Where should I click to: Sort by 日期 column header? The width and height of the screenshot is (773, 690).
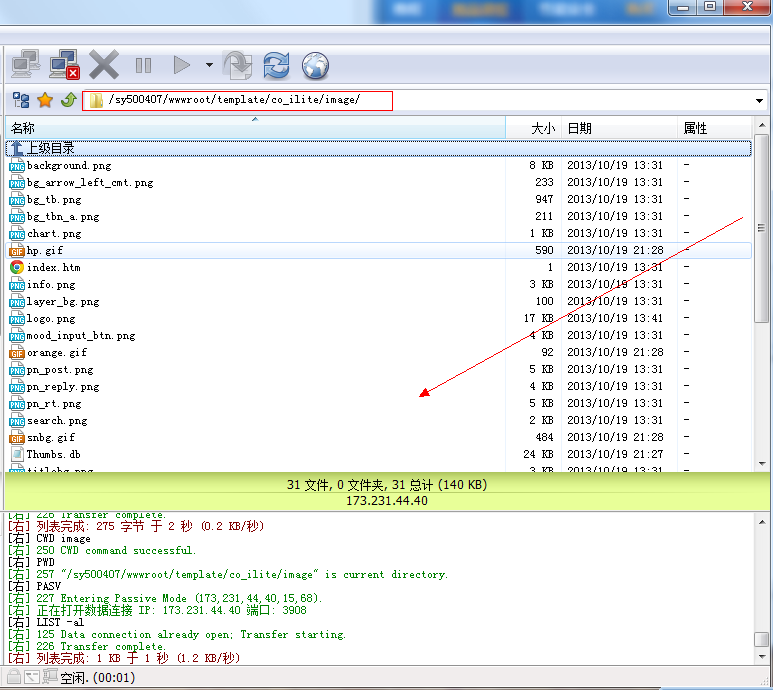click(x=619, y=129)
